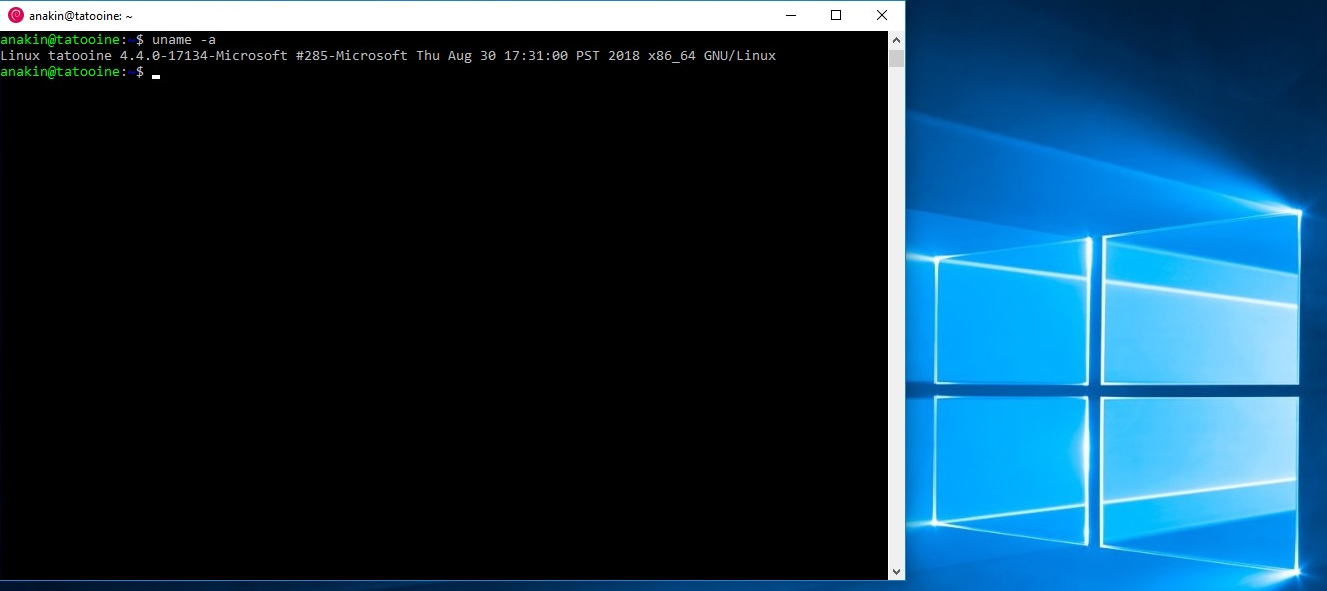Click the scrollbar up arrow in terminal
The width and height of the screenshot is (1327, 591).
[x=897, y=40]
